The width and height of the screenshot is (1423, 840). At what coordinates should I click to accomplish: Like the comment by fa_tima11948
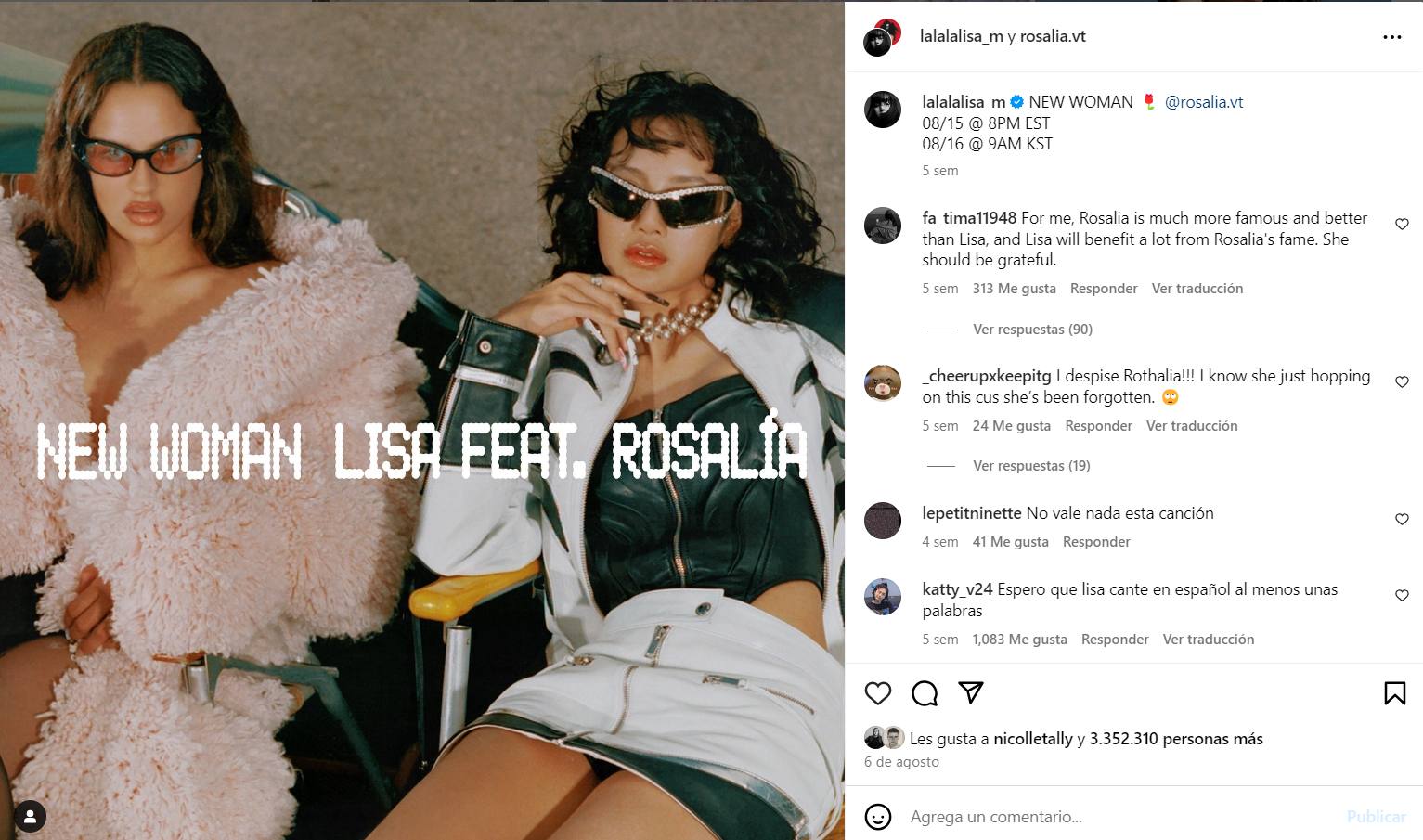(x=1402, y=224)
